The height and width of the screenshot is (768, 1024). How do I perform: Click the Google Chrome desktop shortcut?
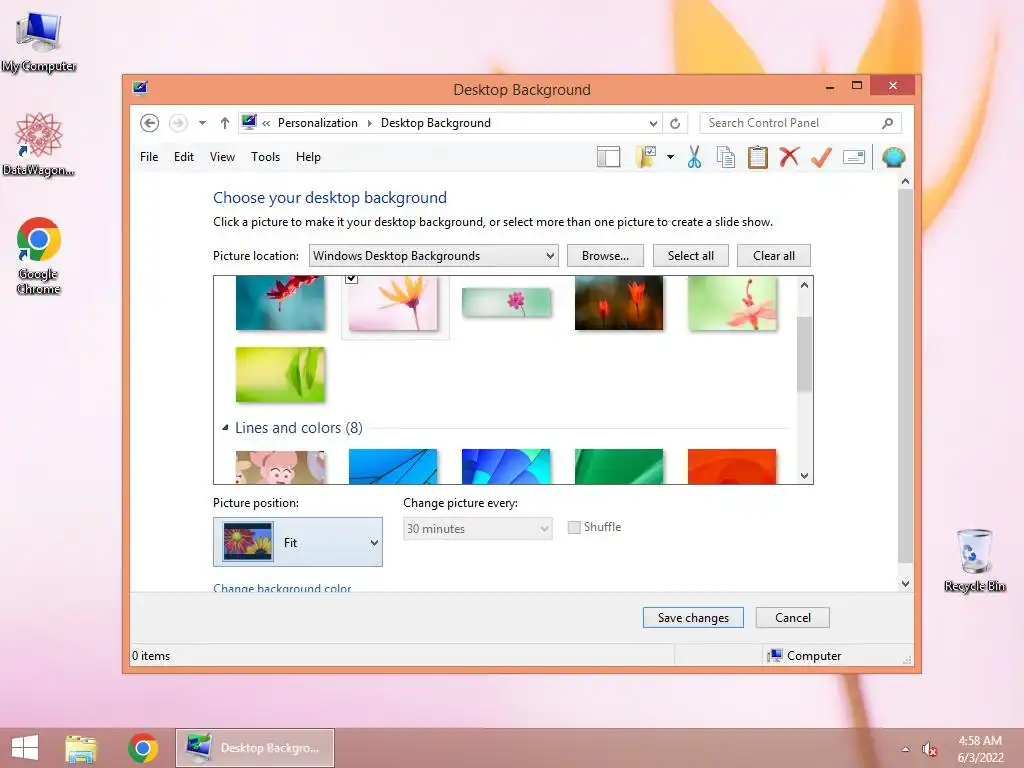tap(39, 255)
